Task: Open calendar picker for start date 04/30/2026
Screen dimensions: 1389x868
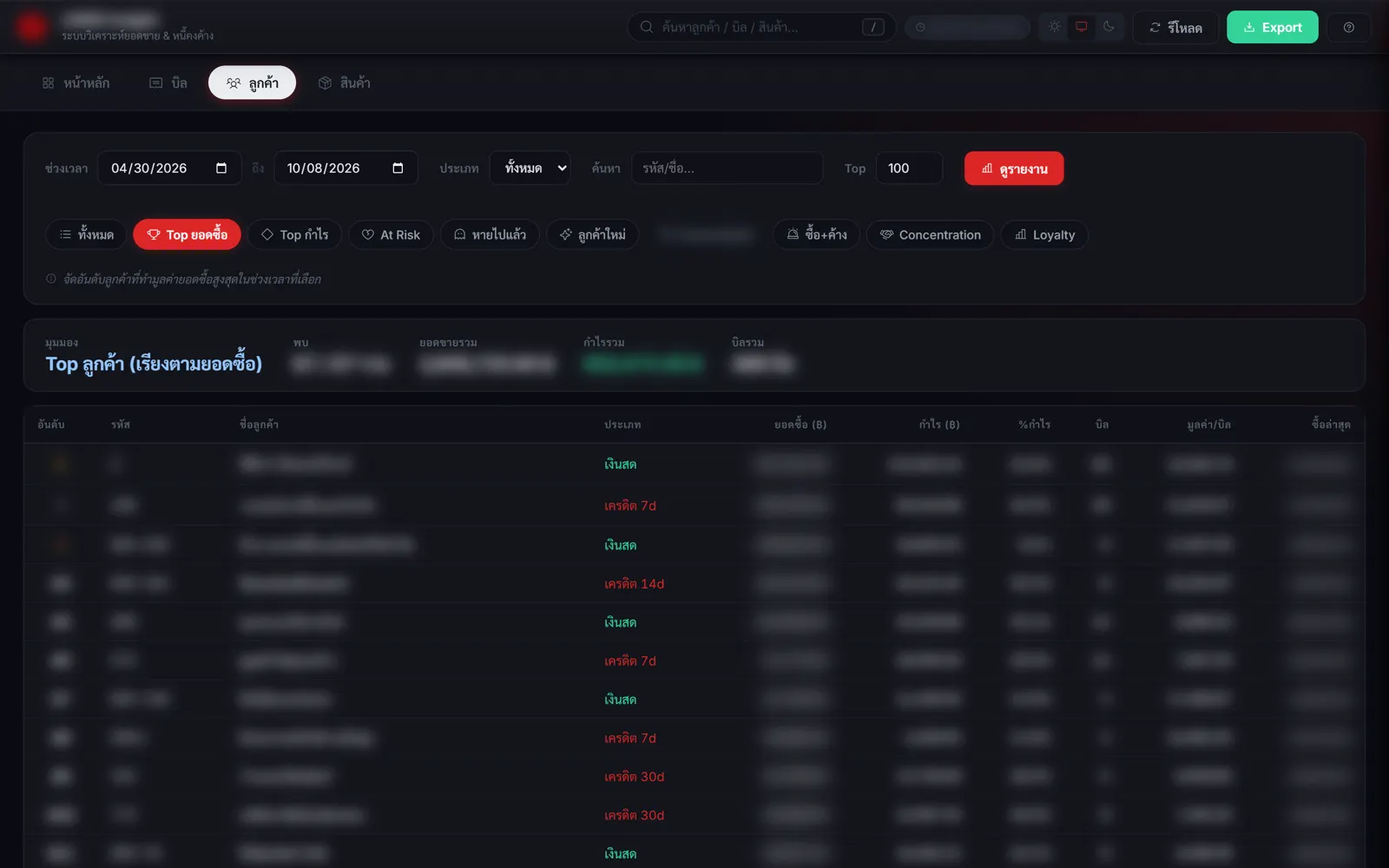Action: pyautogui.click(x=221, y=168)
